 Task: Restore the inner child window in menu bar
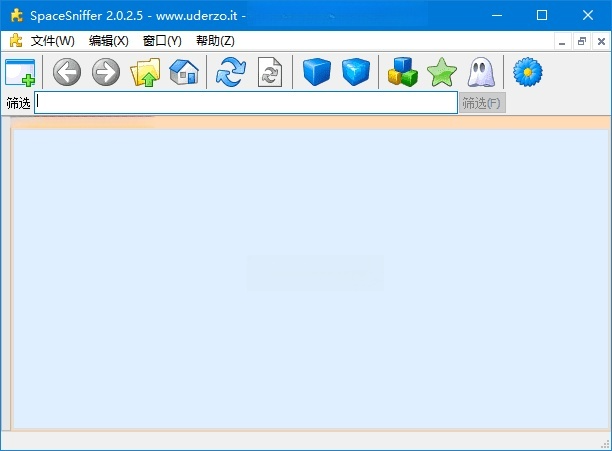[x=581, y=42]
